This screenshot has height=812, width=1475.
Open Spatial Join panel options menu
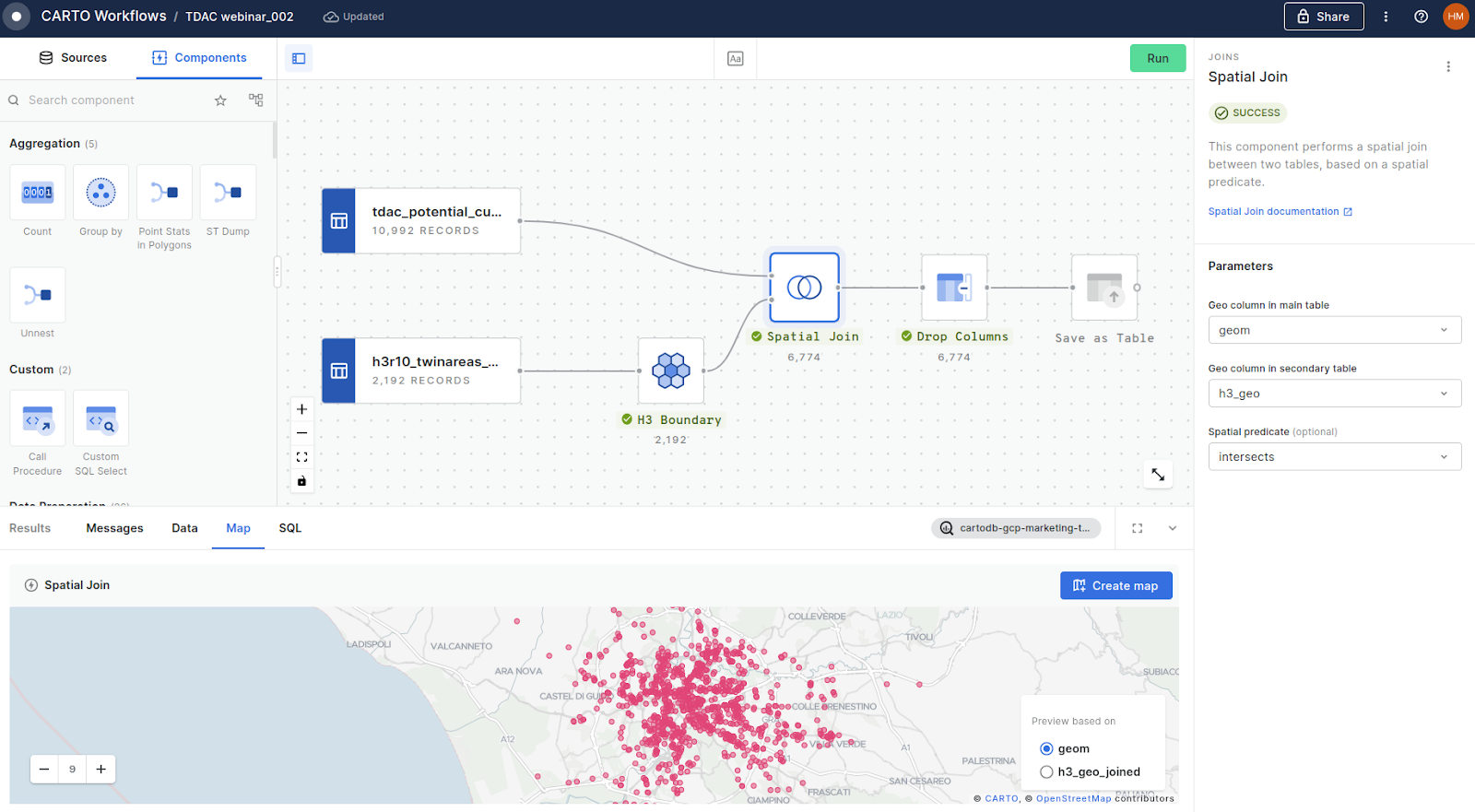click(x=1448, y=66)
